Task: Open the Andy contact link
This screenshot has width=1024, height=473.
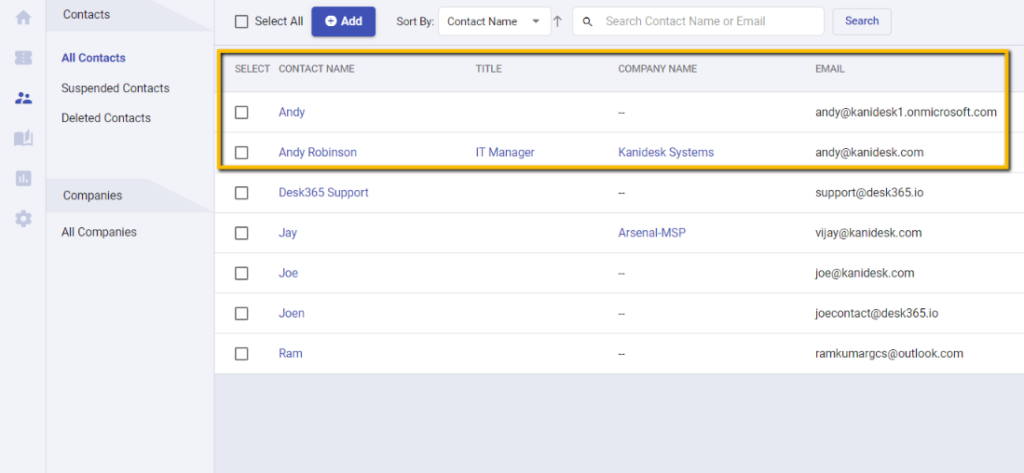Action: pyautogui.click(x=292, y=112)
